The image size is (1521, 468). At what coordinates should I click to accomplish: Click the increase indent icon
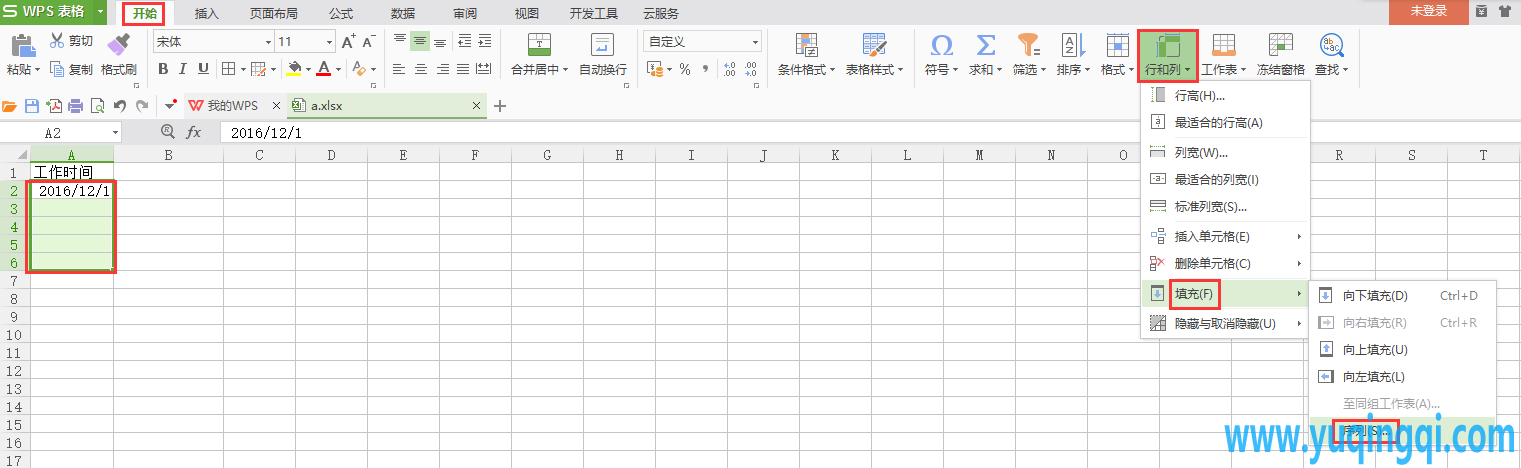click(x=484, y=41)
